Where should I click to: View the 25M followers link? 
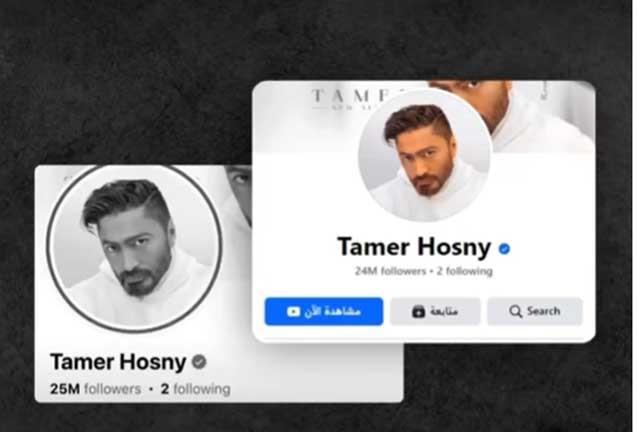click(95, 389)
